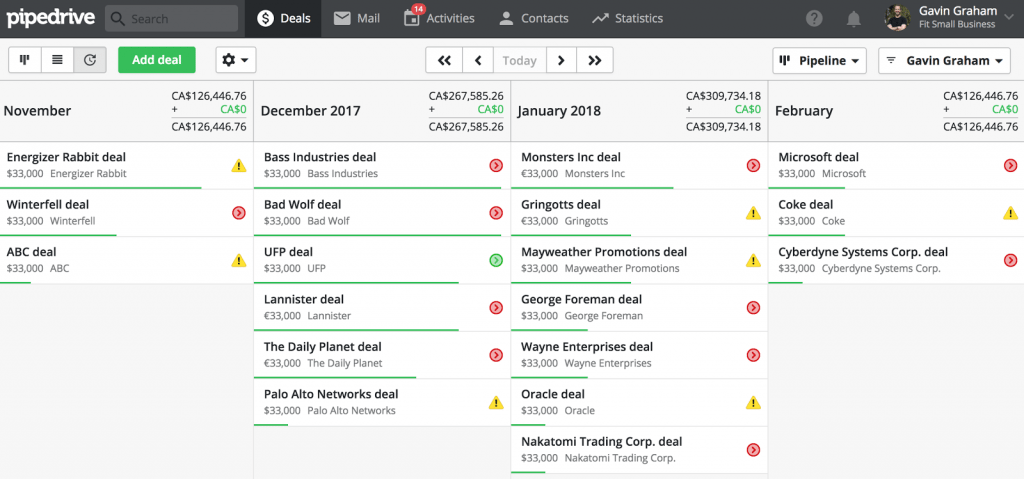Viewport: 1024px width, 479px height.
Task: Click red arrow icon on George Foreman deal
Action: click(753, 307)
